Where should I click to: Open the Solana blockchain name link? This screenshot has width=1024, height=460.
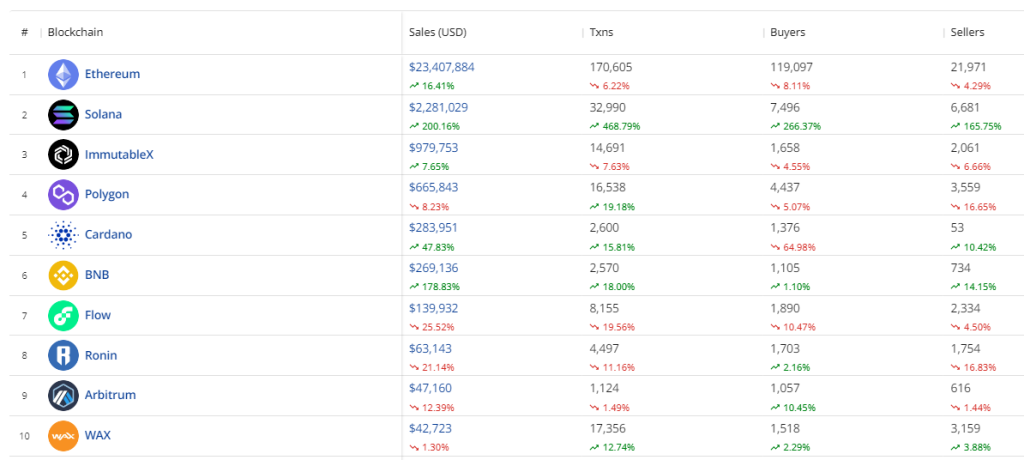[103, 115]
